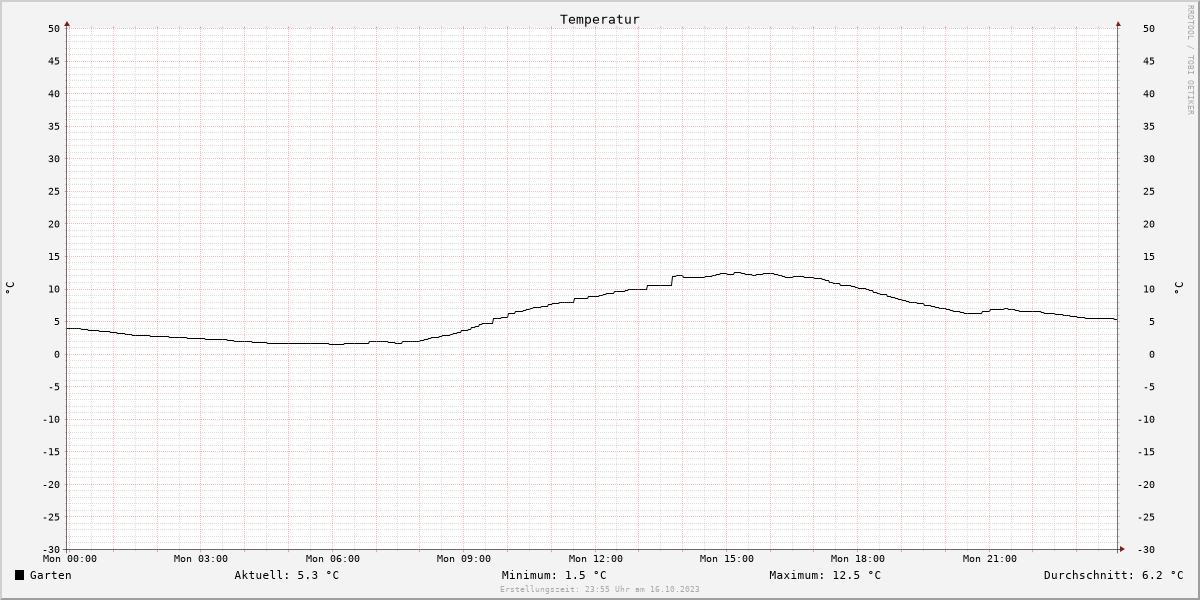The height and width of the screenshot is (600, 1200).
Task: Click the 'Mon 09:00' time axis label
Action: [x=464, y=559]
